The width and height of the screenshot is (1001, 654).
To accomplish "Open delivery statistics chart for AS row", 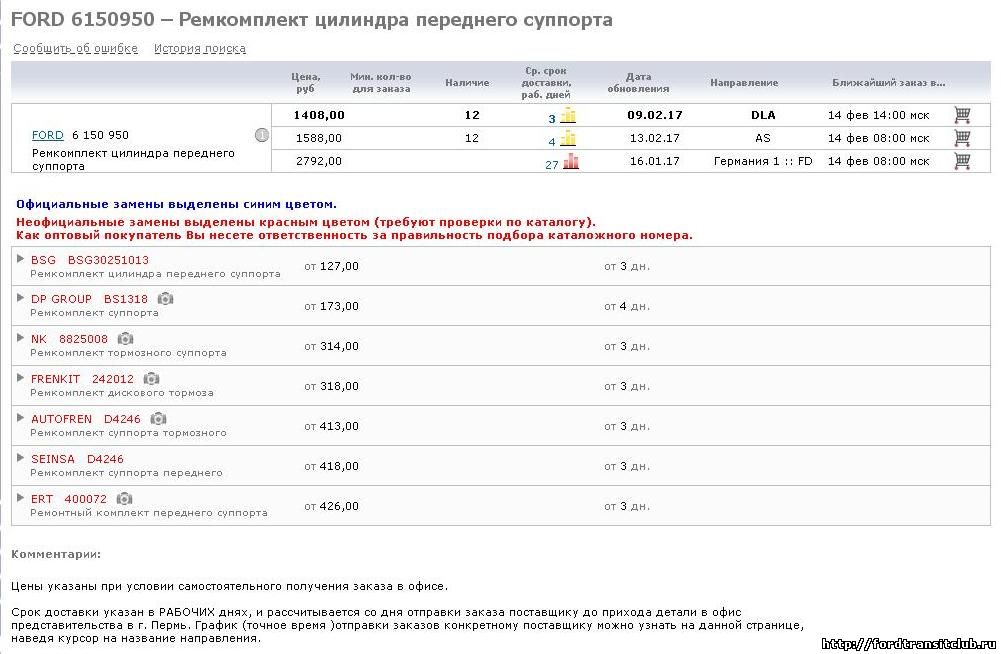I will pyautogui.click(x=568, y=139).
